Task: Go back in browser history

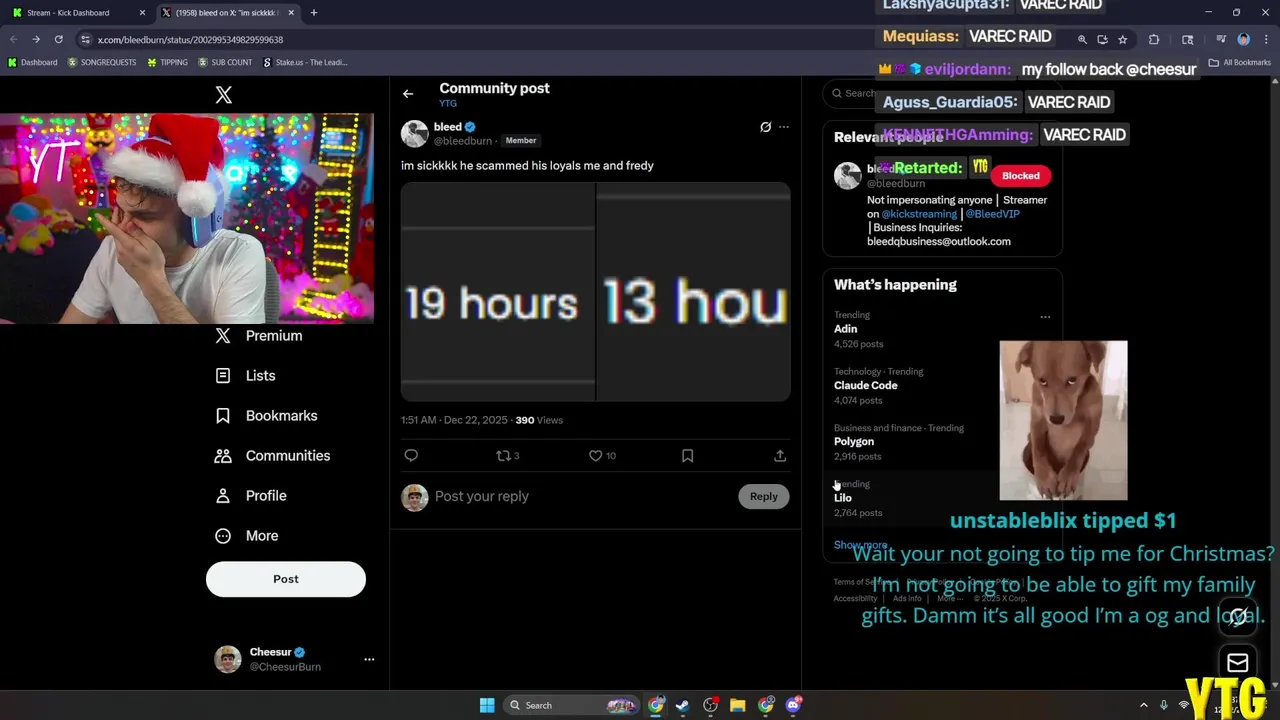Action: click(x=13, y=39)
